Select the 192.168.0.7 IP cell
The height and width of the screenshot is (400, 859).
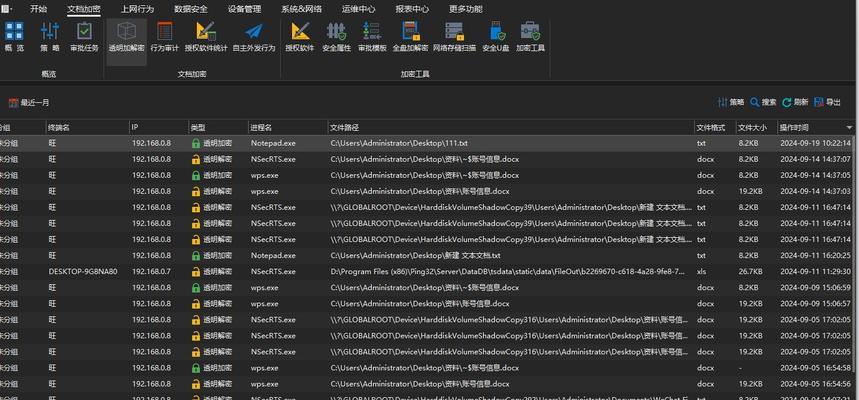point(151,272)
